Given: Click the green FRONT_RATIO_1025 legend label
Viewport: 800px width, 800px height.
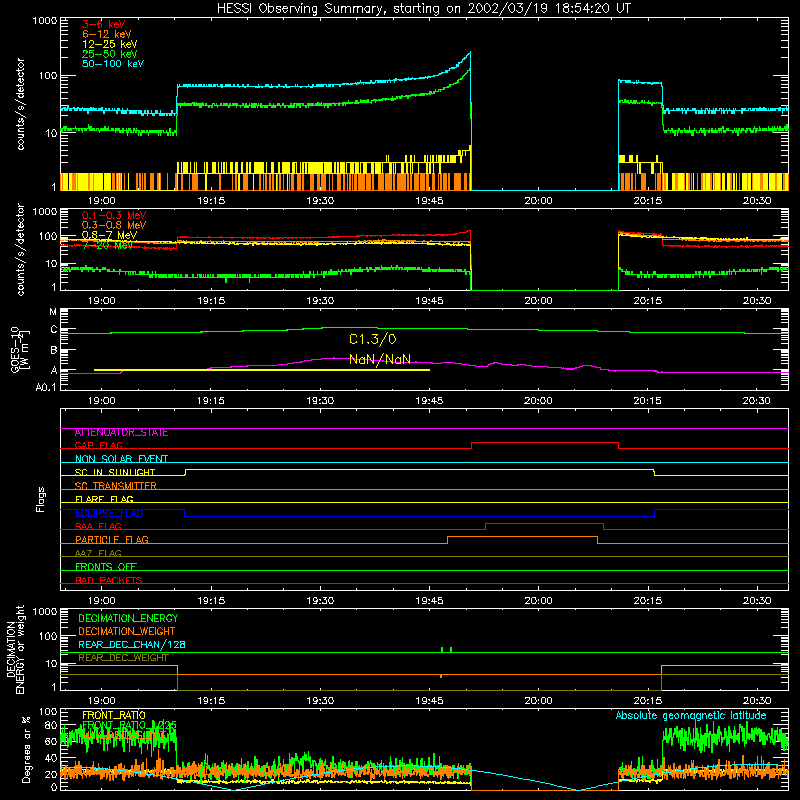Looking at the screenshot, I should click(x=129, y=726).
